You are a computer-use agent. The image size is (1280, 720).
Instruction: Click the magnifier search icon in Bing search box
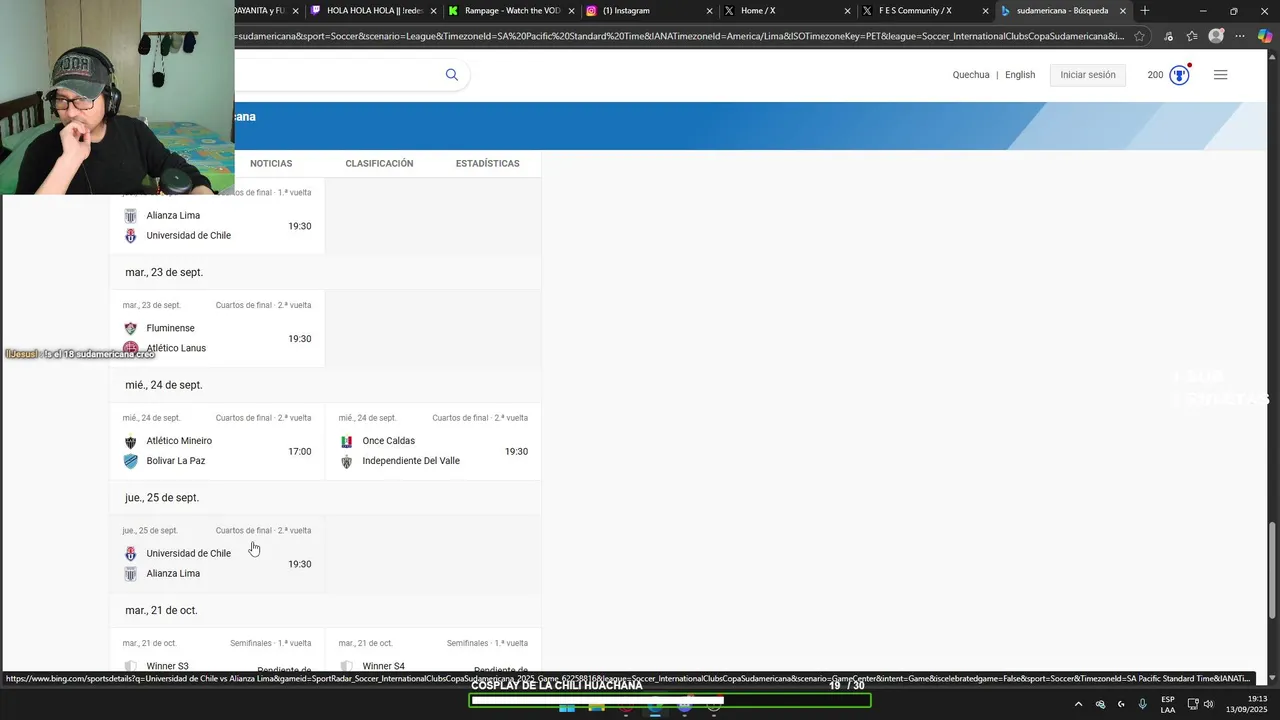click(452, 75)
